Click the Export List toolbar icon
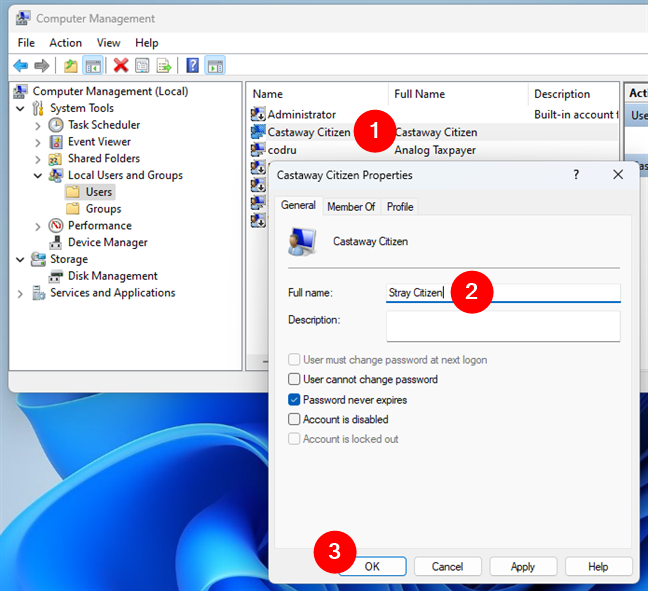 pos(164,65)
